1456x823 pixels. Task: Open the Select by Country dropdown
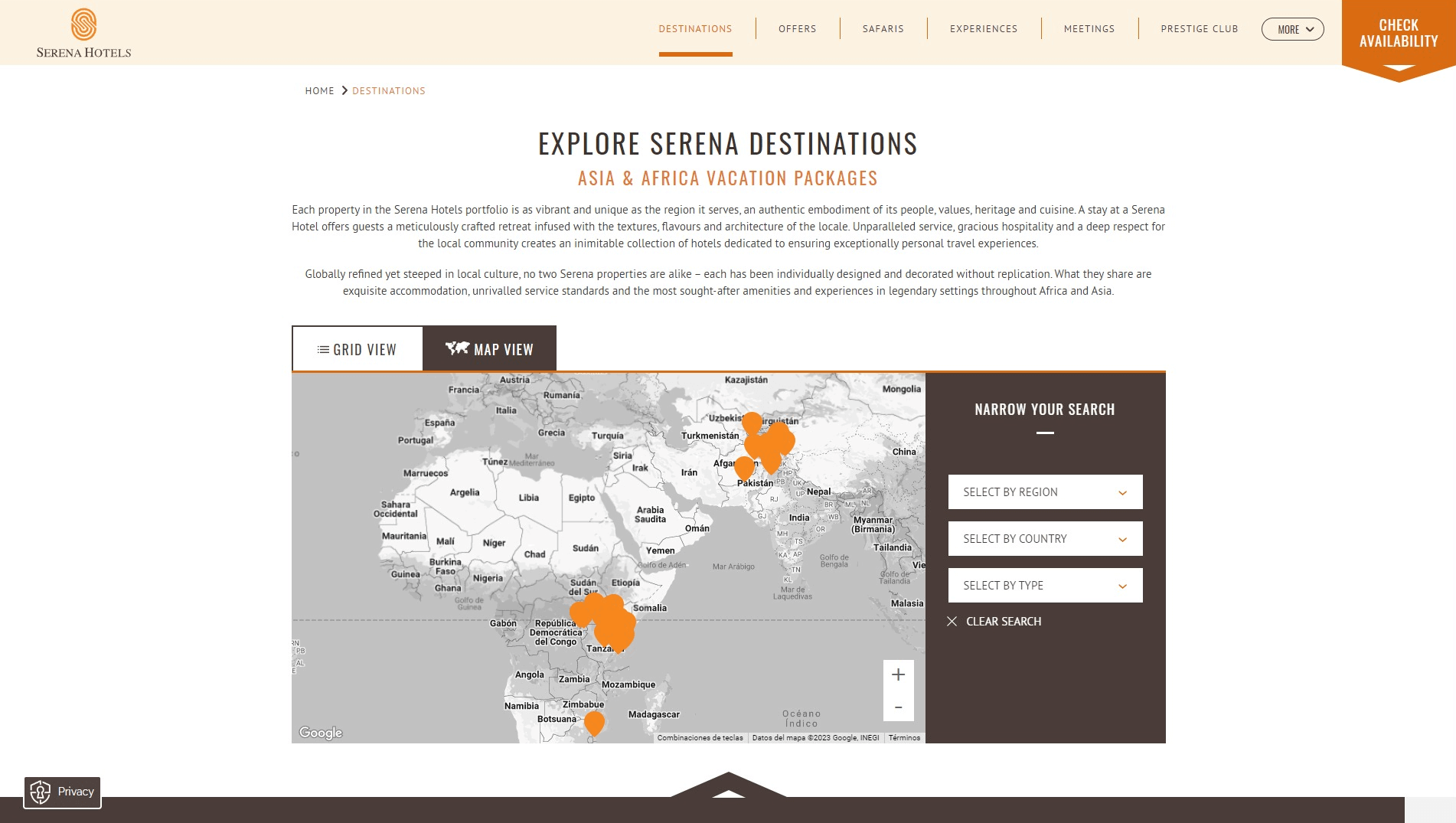1045,539
